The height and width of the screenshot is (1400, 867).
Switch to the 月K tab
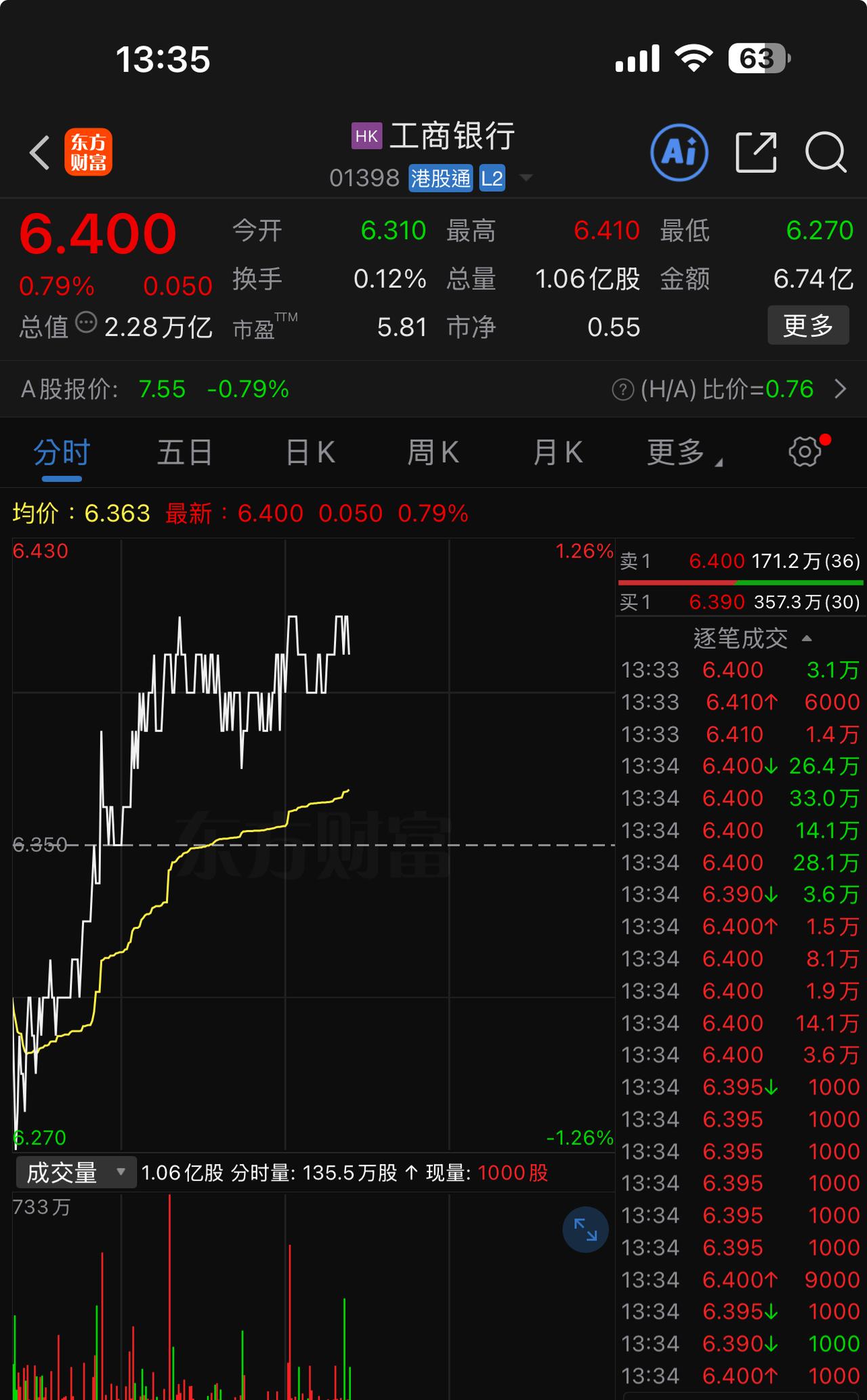(557, 452)
